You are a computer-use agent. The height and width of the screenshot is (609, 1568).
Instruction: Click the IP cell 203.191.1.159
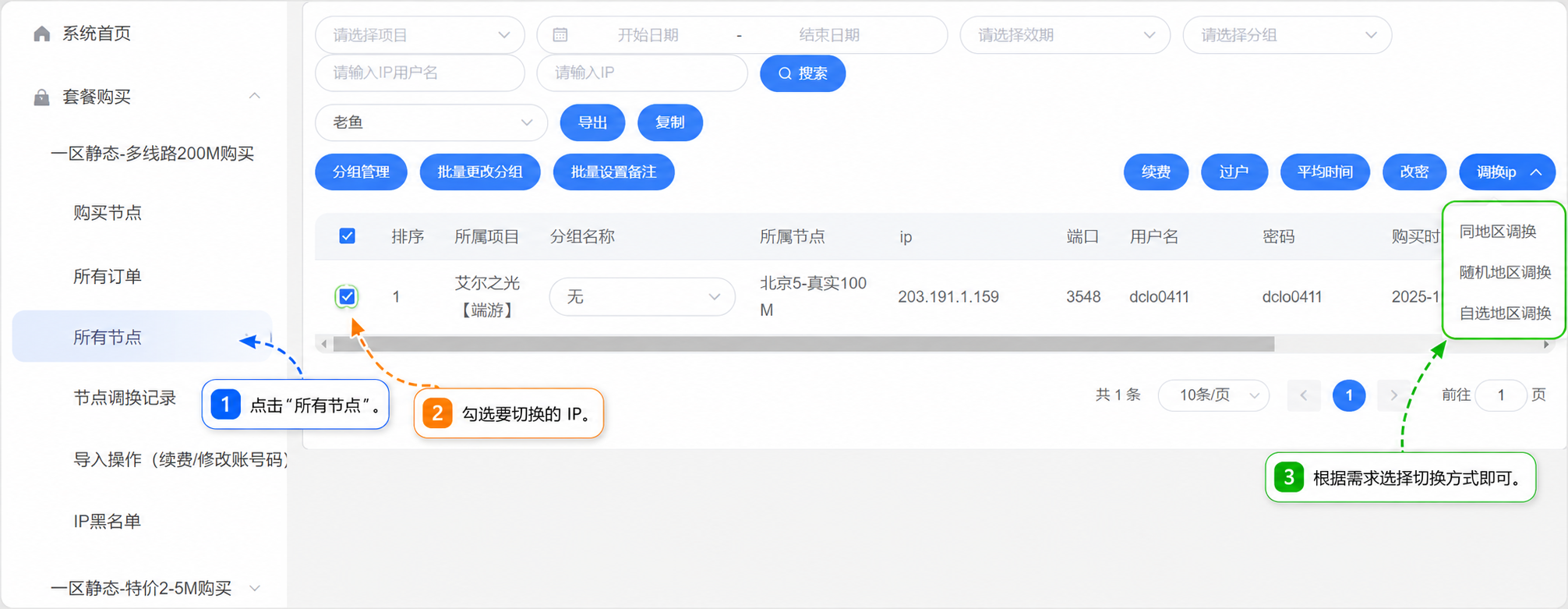coord(948,297)
